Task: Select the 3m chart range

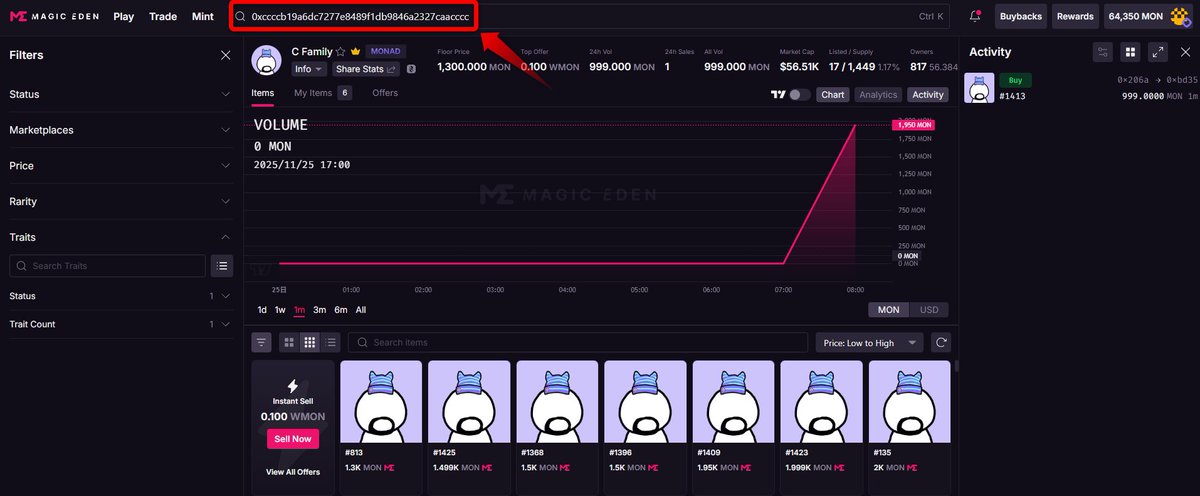Action: click(x=320, y=310)
